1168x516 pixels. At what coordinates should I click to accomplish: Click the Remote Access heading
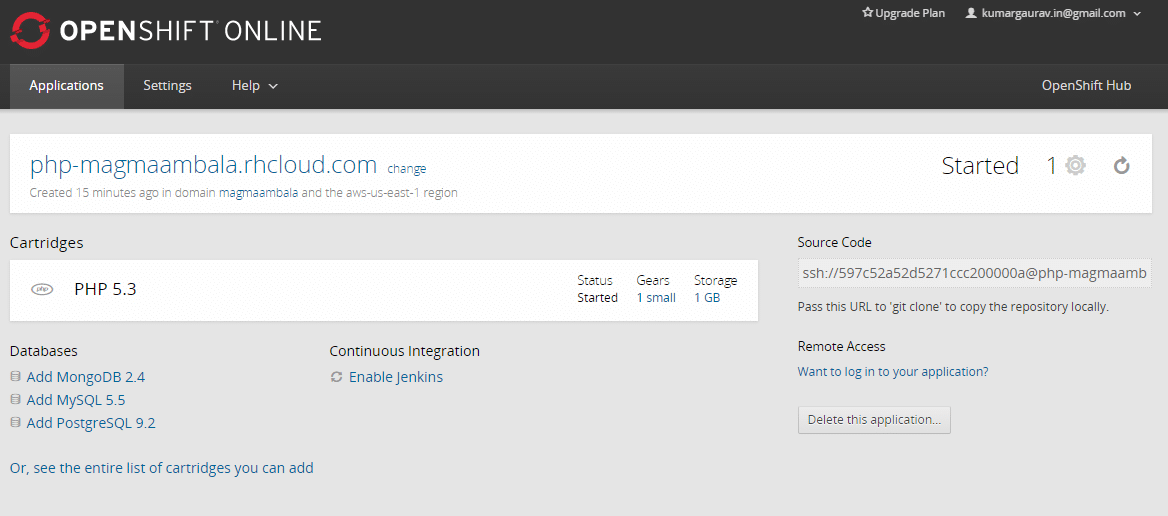[842, 346]
